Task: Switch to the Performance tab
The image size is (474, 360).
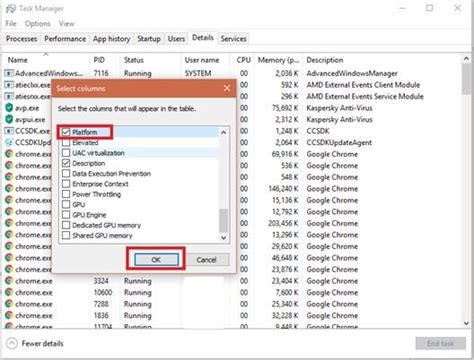Action: click(x=65, y=39)
